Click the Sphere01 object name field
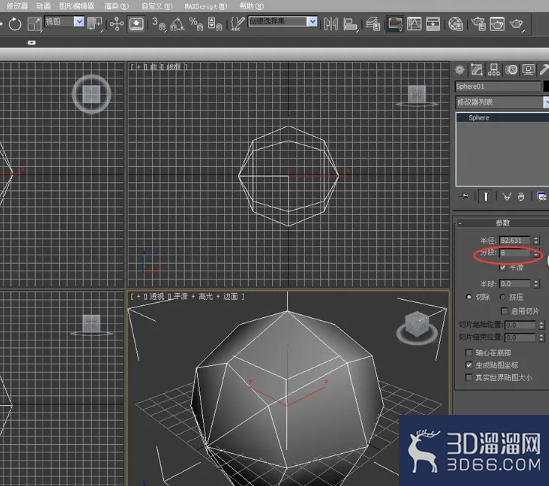The image size is (549, 486). (x=498, y=86)
